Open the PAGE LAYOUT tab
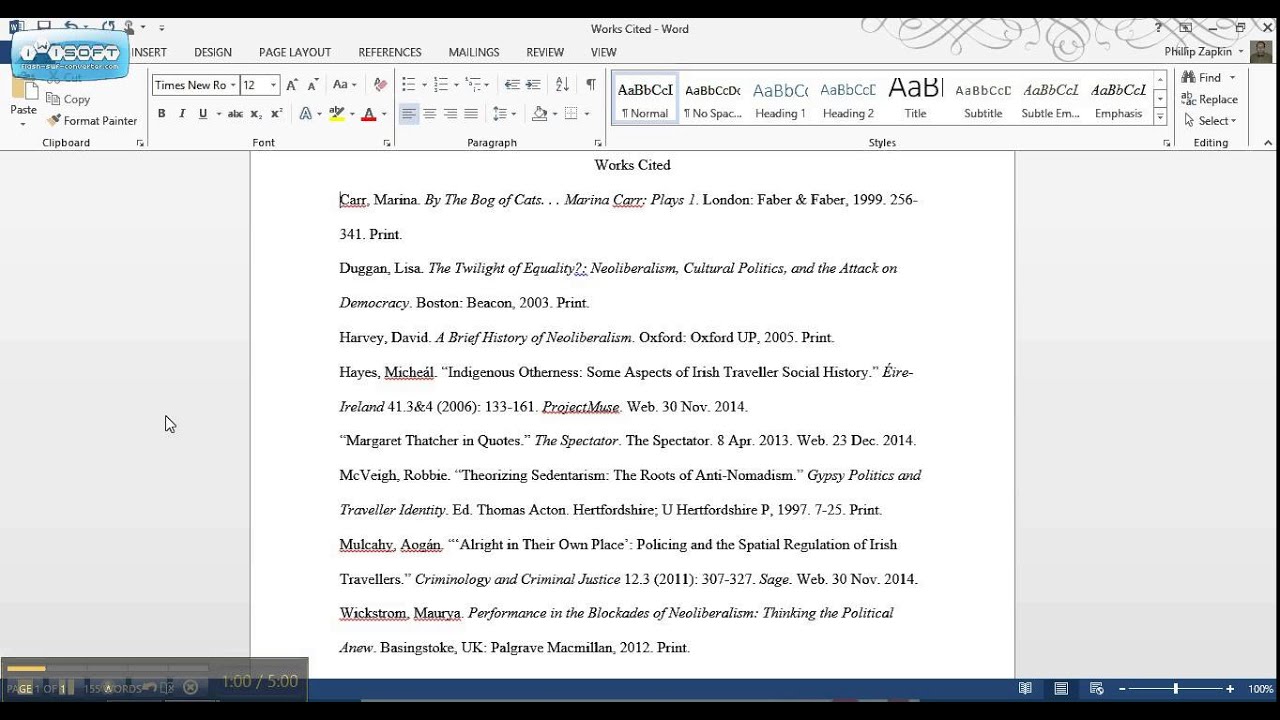 tap(295, 52)
